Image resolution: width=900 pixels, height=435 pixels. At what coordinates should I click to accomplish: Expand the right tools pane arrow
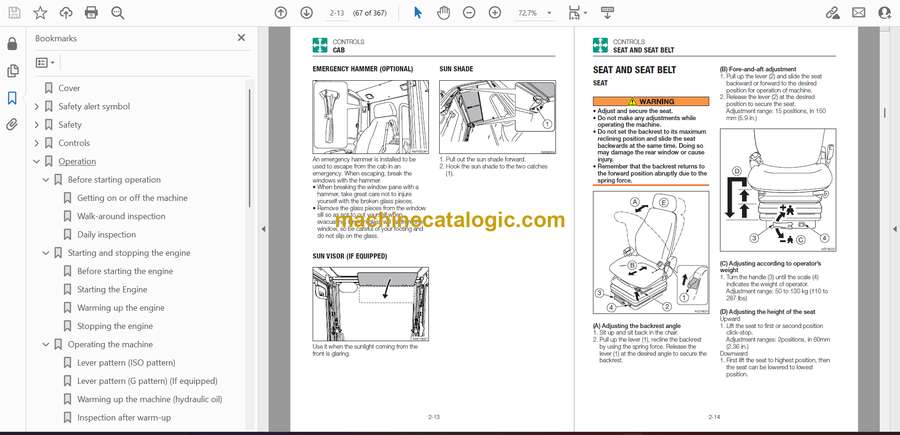(x=894, y=229)
